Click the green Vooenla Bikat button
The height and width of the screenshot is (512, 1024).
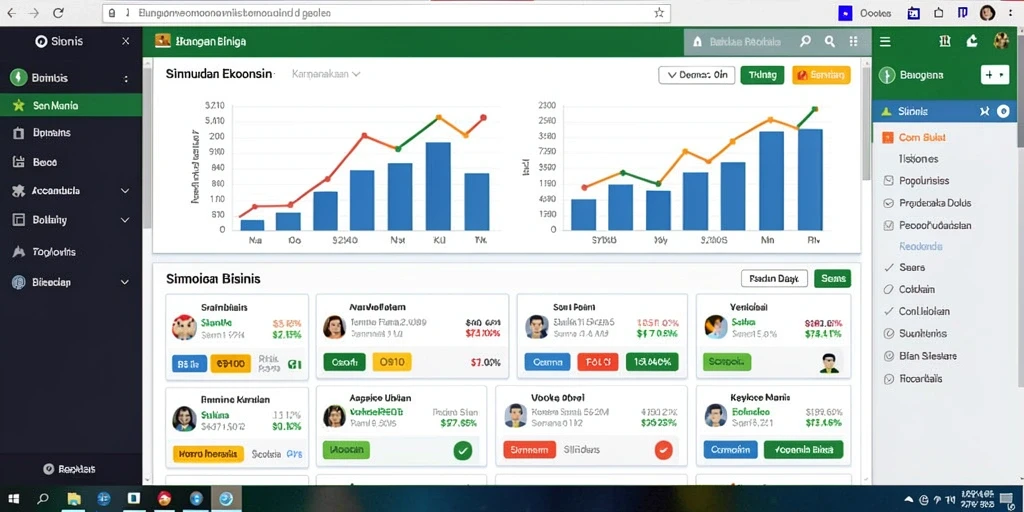803,449
